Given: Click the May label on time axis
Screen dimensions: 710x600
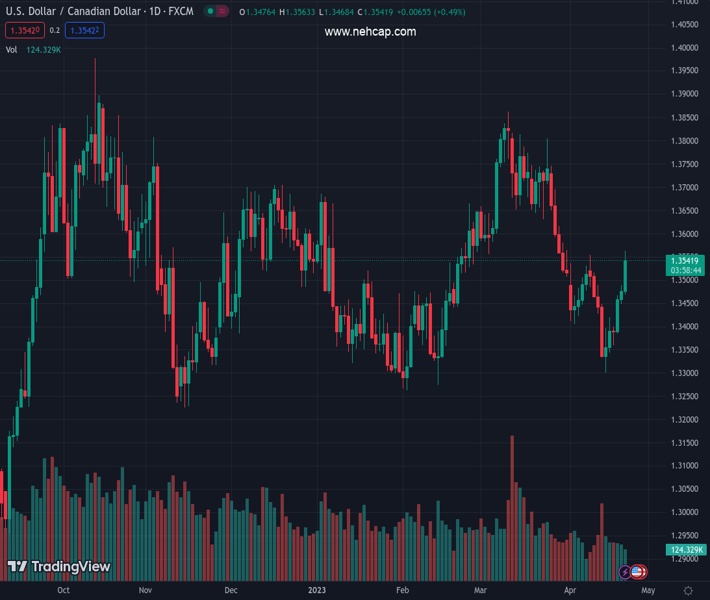Looking at the screenshot, I should point(647,591).
